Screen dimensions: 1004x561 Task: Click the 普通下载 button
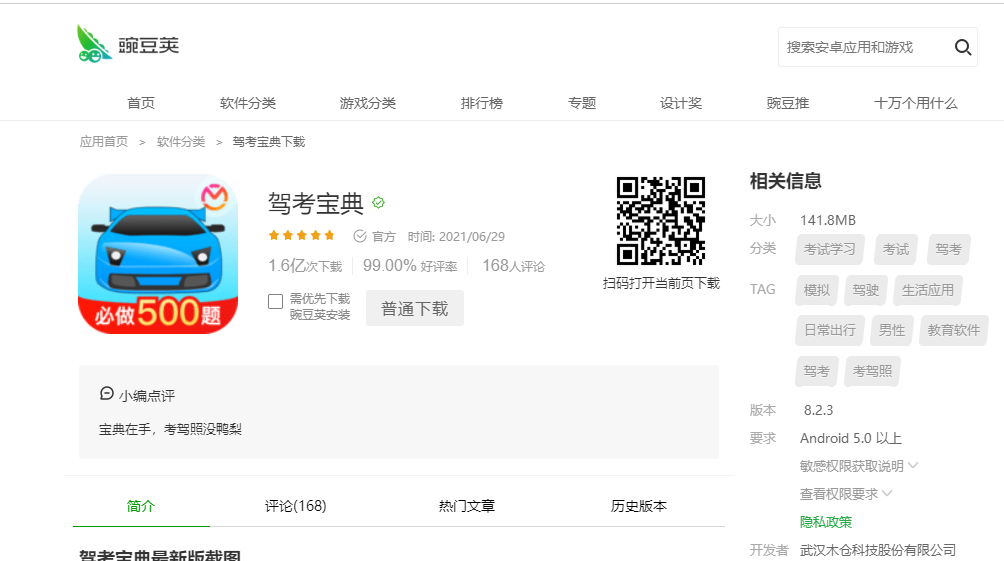click(x=415, y=308)
